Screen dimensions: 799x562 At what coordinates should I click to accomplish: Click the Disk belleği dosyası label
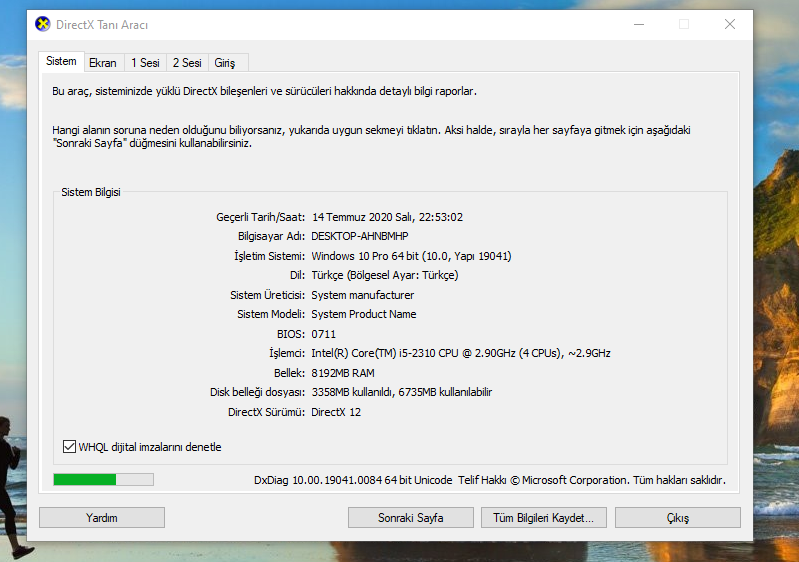click(x=257, y=392)
